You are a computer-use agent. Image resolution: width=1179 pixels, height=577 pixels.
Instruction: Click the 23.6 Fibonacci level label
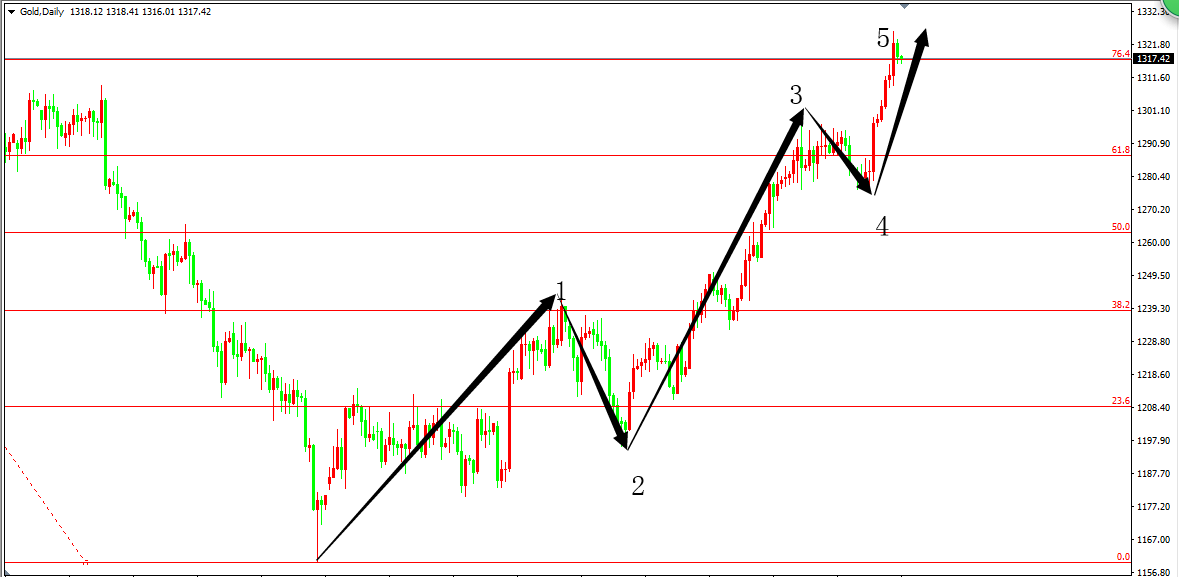tap(1120, 401)
